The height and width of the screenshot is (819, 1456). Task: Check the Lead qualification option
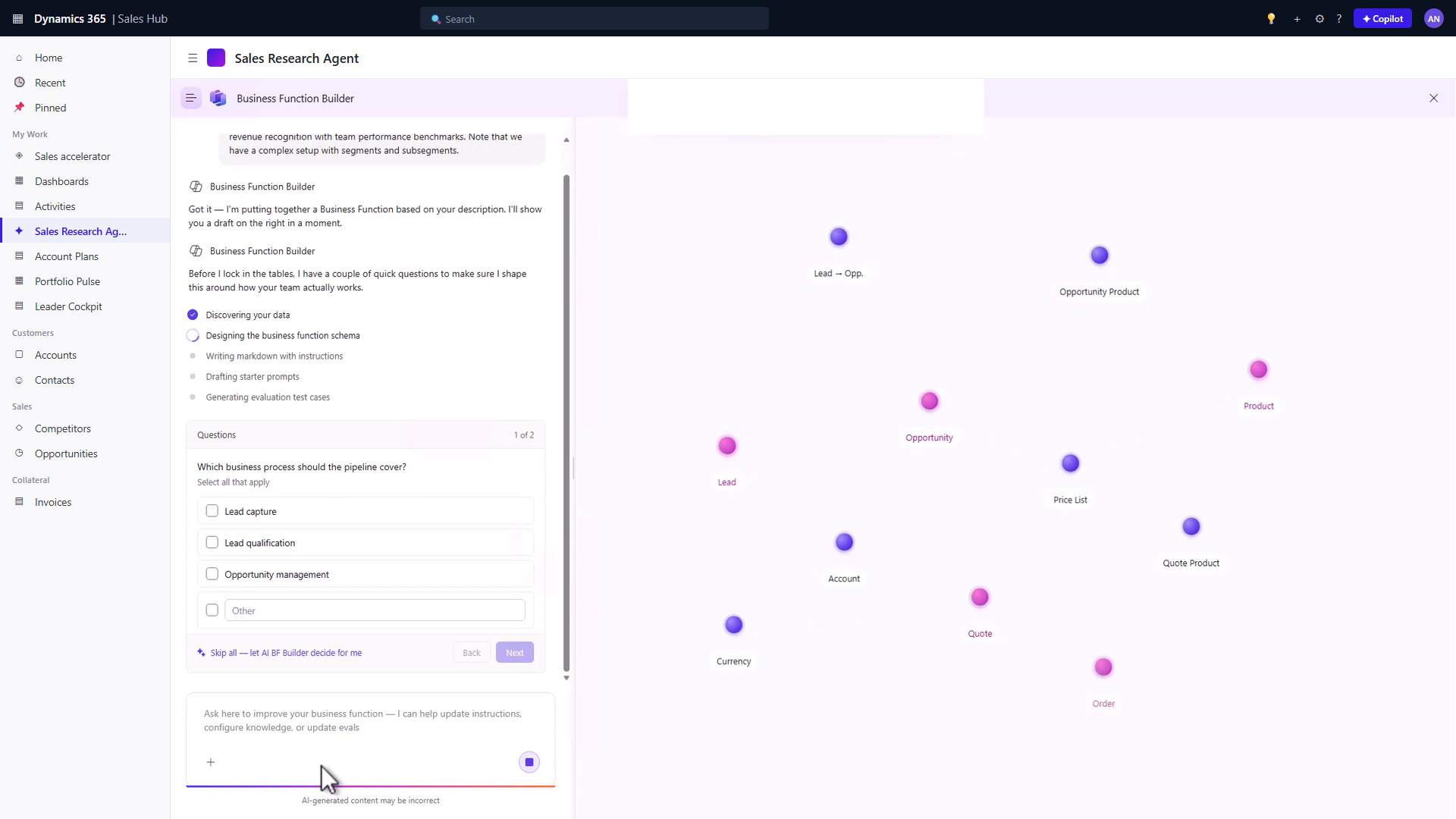(x=212, y=542)
